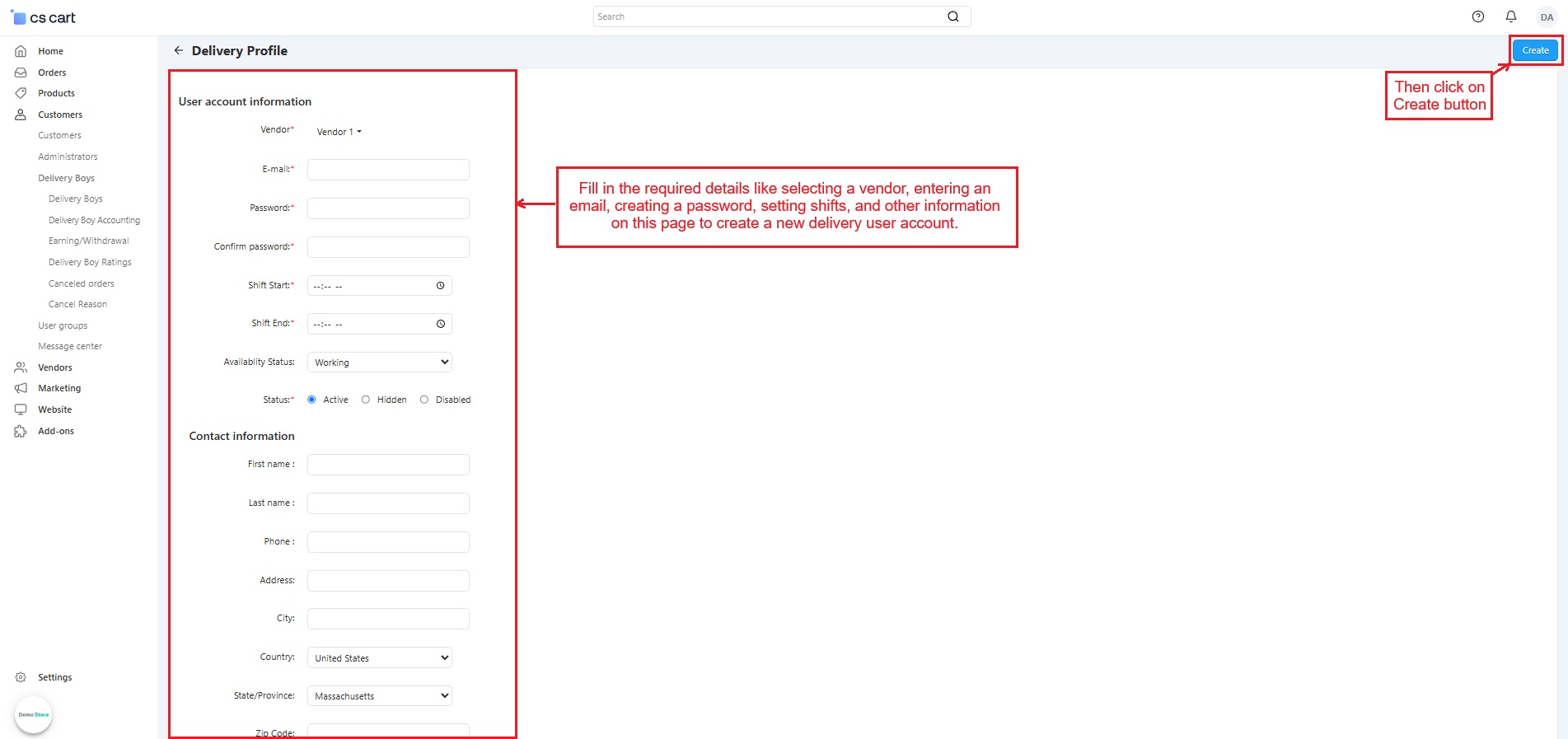Click the E-mail input field
Image resolution: width=1568 pixels, height=739 pixels.
tap(388, 170)
